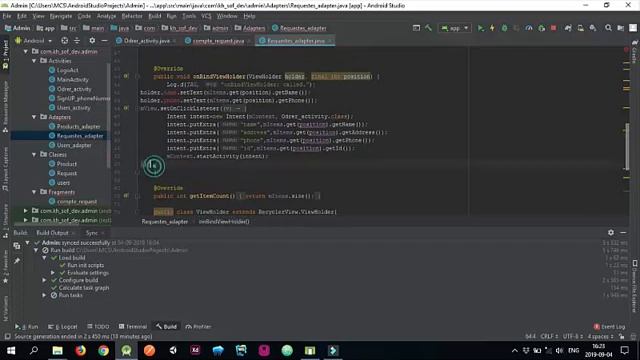The height and width of the screenshot is (360, 640).
Task: Open Chrome from the taskbar
Action: pyautogui.click(x=103, y=351)
